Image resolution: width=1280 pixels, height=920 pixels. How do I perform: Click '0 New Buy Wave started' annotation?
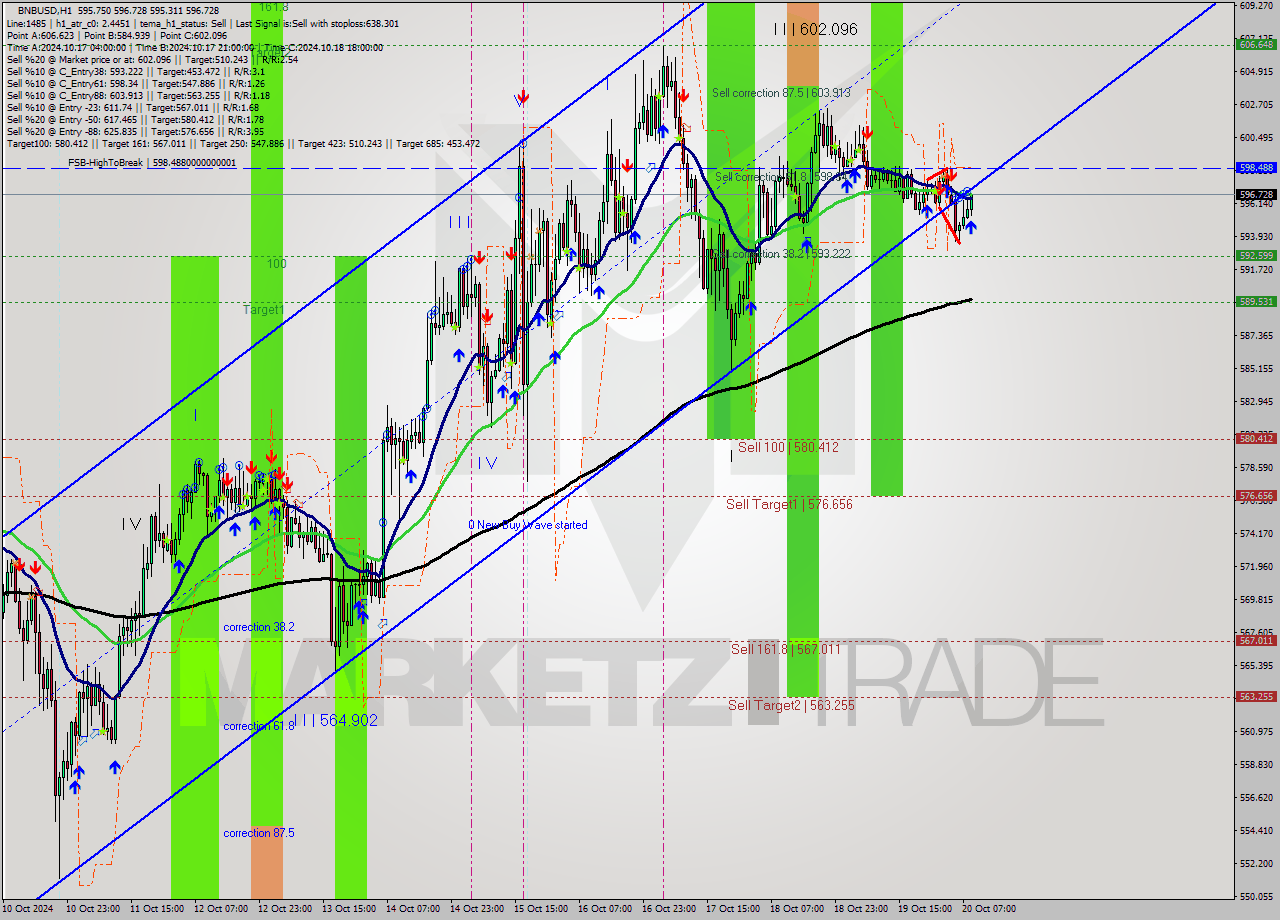pyautogui.click(x=528, y=525)
